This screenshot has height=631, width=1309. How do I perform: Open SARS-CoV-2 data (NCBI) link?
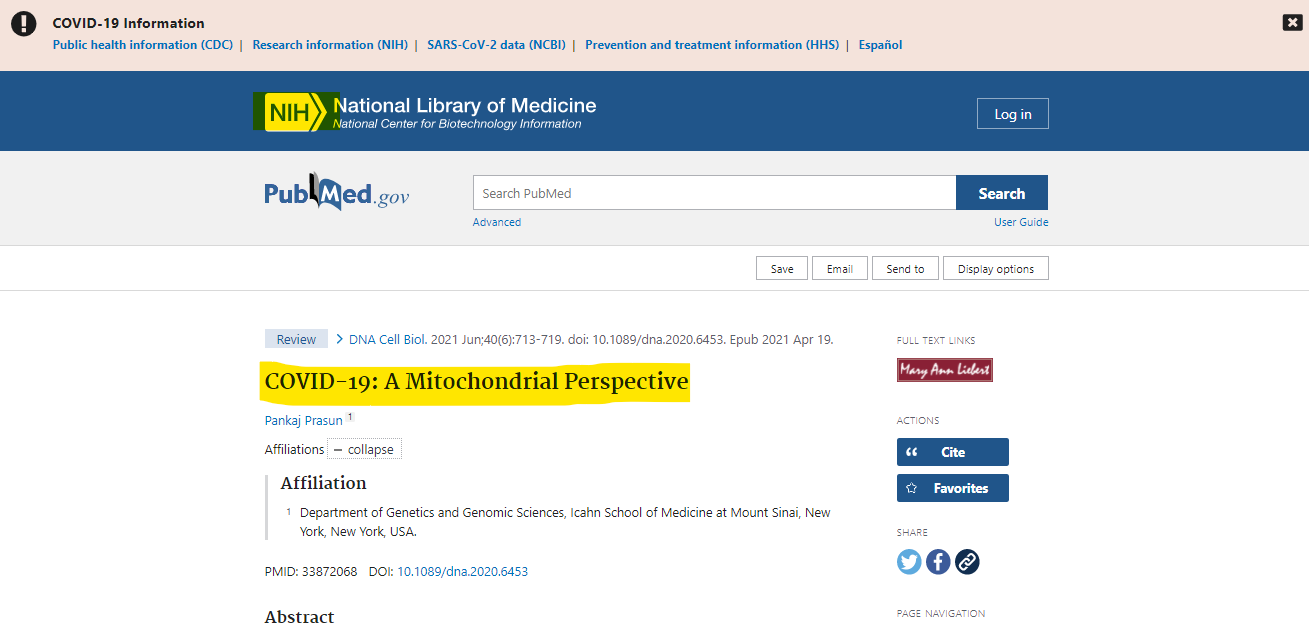(496, 45)
